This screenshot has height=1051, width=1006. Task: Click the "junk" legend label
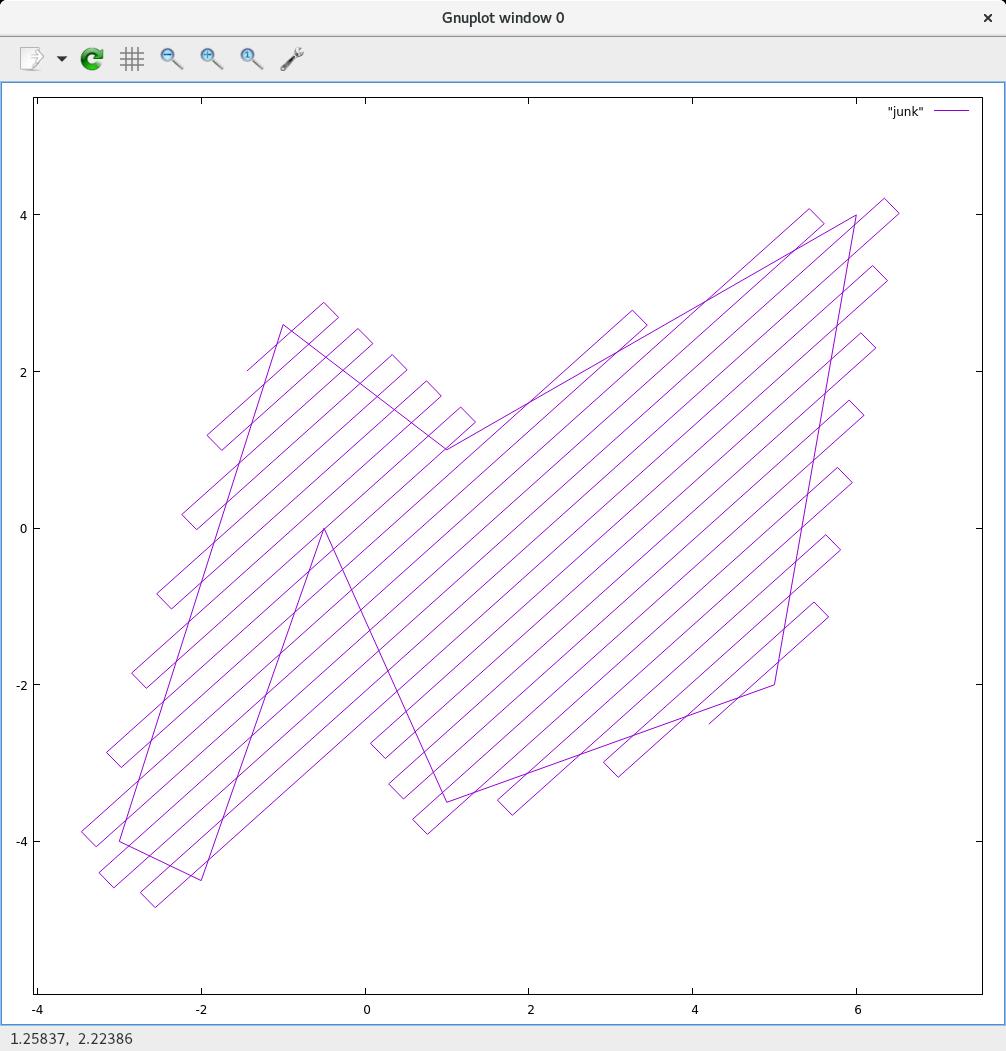pos(905,111)
